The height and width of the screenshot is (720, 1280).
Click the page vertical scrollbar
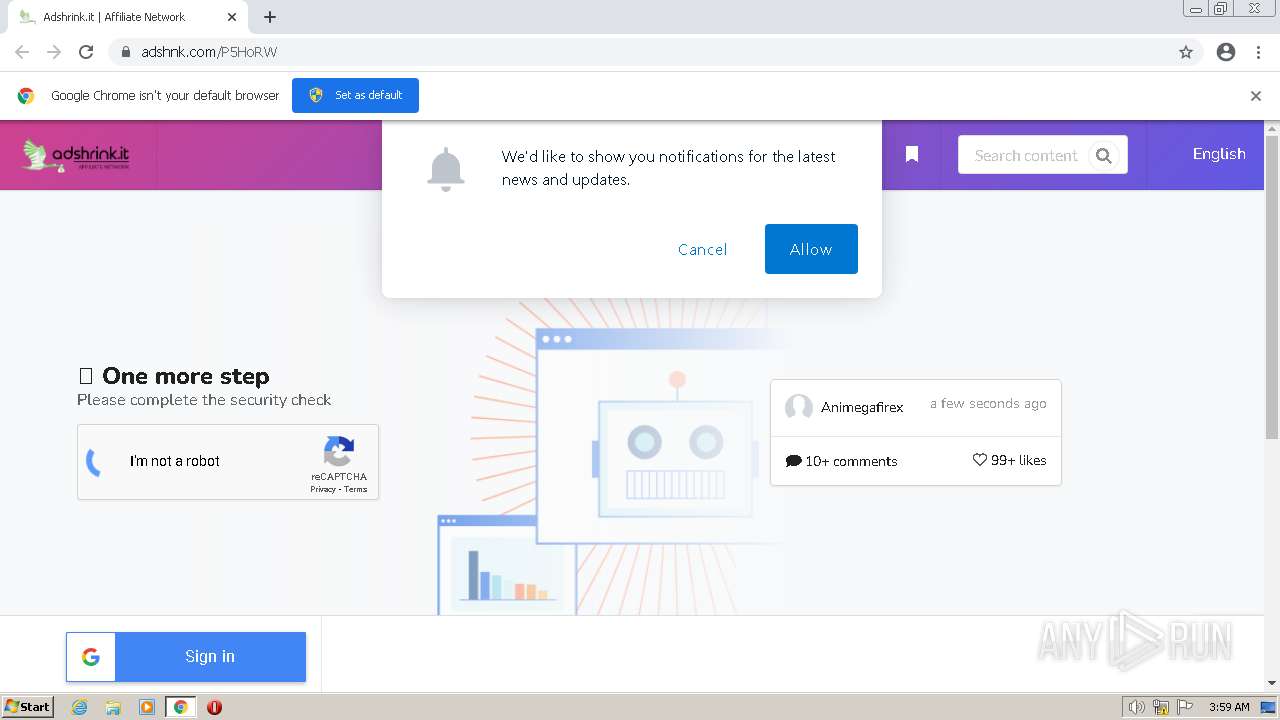[1272, 287]
